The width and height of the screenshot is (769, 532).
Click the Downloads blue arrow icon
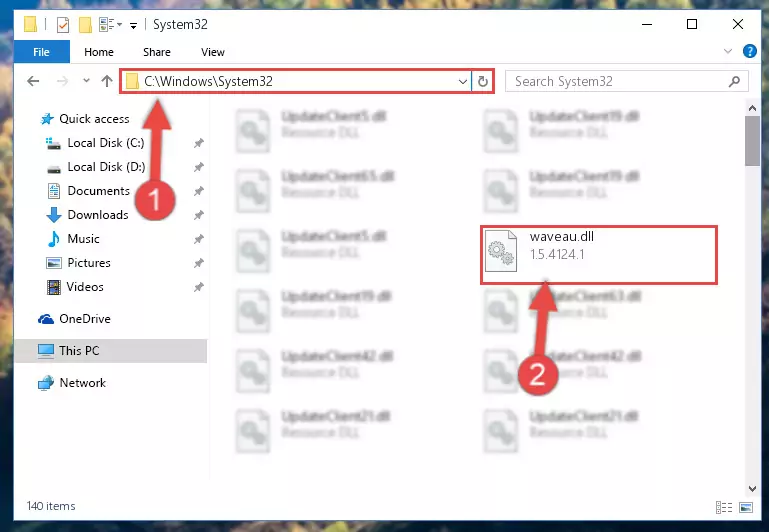(x=53, y=215)
